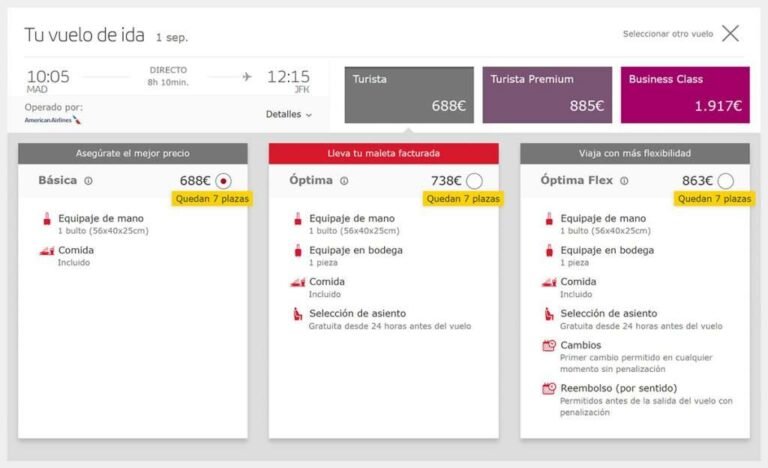Click the Comida meal icon in Óptima card
The height and width of the screenshot is (468, 768).
(x=298, y=282)
